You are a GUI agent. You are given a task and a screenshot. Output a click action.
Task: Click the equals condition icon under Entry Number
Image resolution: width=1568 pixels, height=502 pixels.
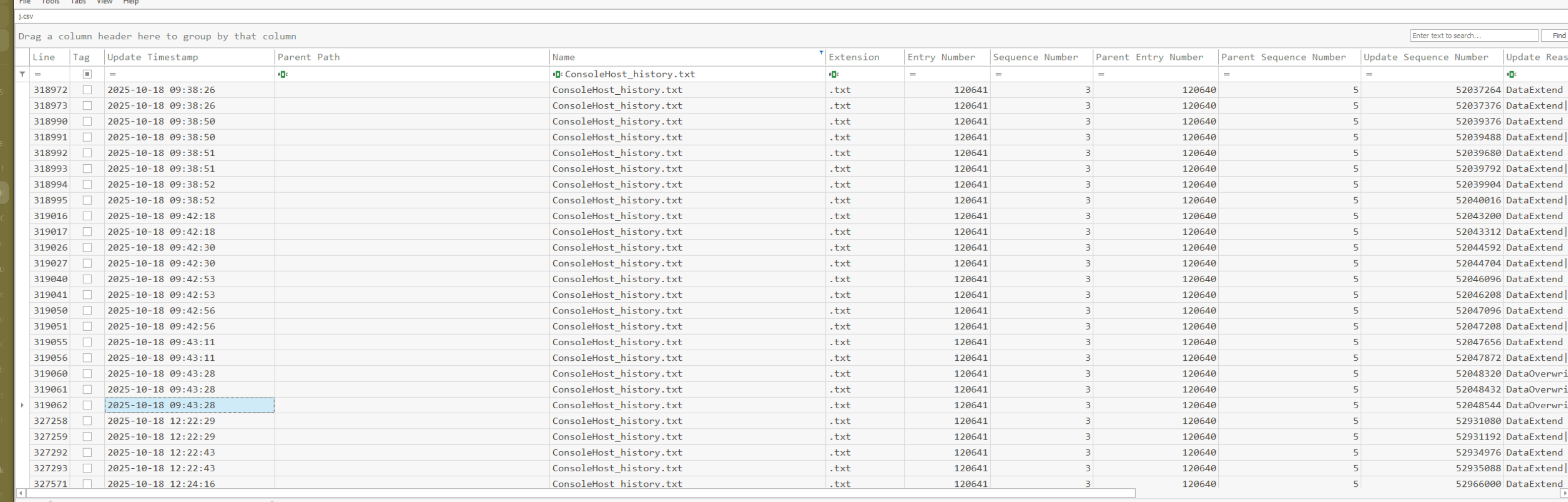(912, 74)
